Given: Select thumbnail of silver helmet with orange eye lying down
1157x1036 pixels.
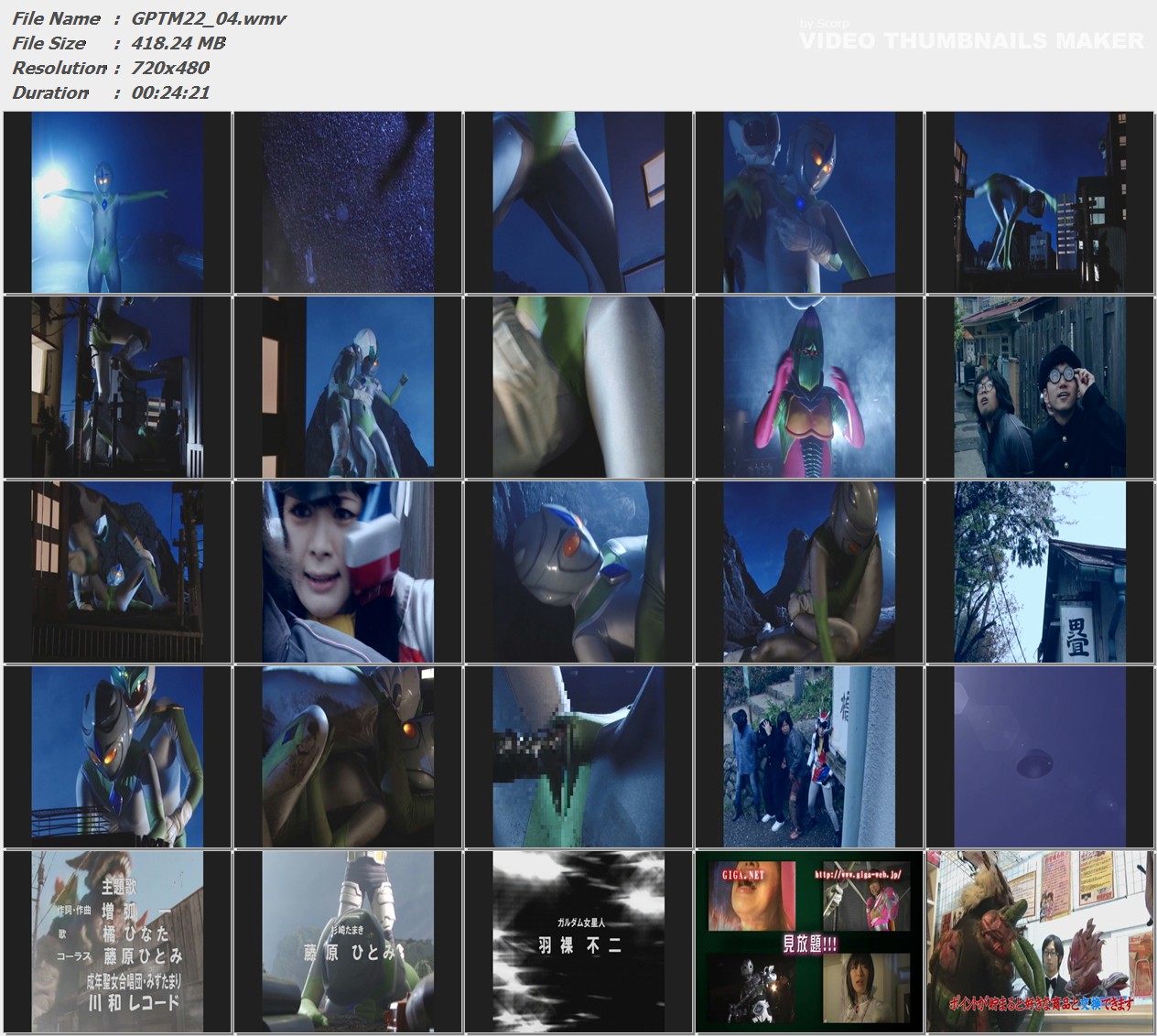Looking at the screenshot, I should 578,572.
